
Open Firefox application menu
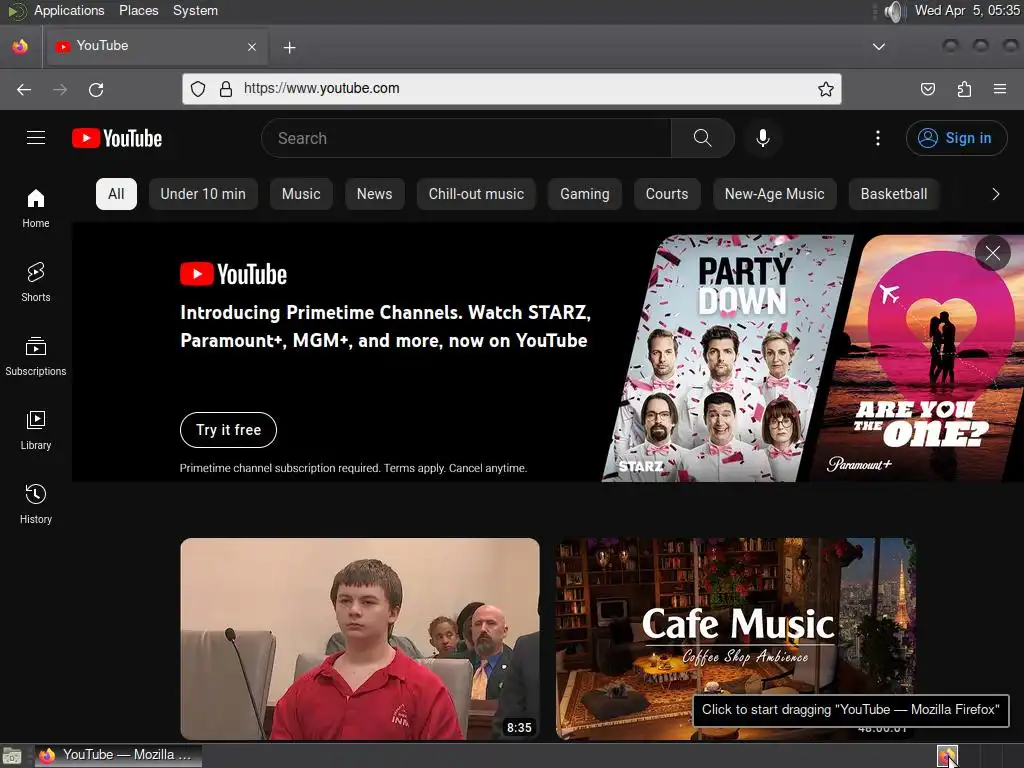pyautogui.click(x=1000, y=89)
